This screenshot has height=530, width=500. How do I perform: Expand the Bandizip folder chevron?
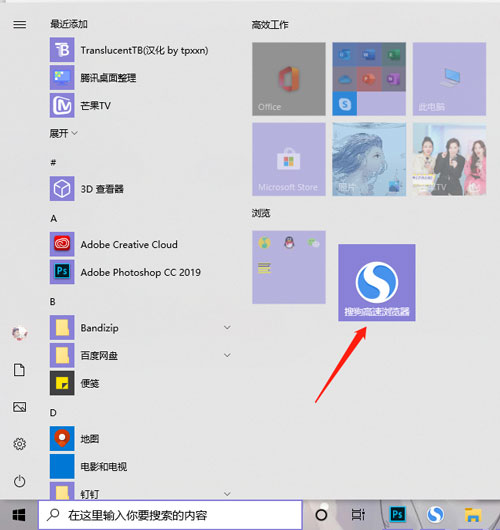pos(227,327)
